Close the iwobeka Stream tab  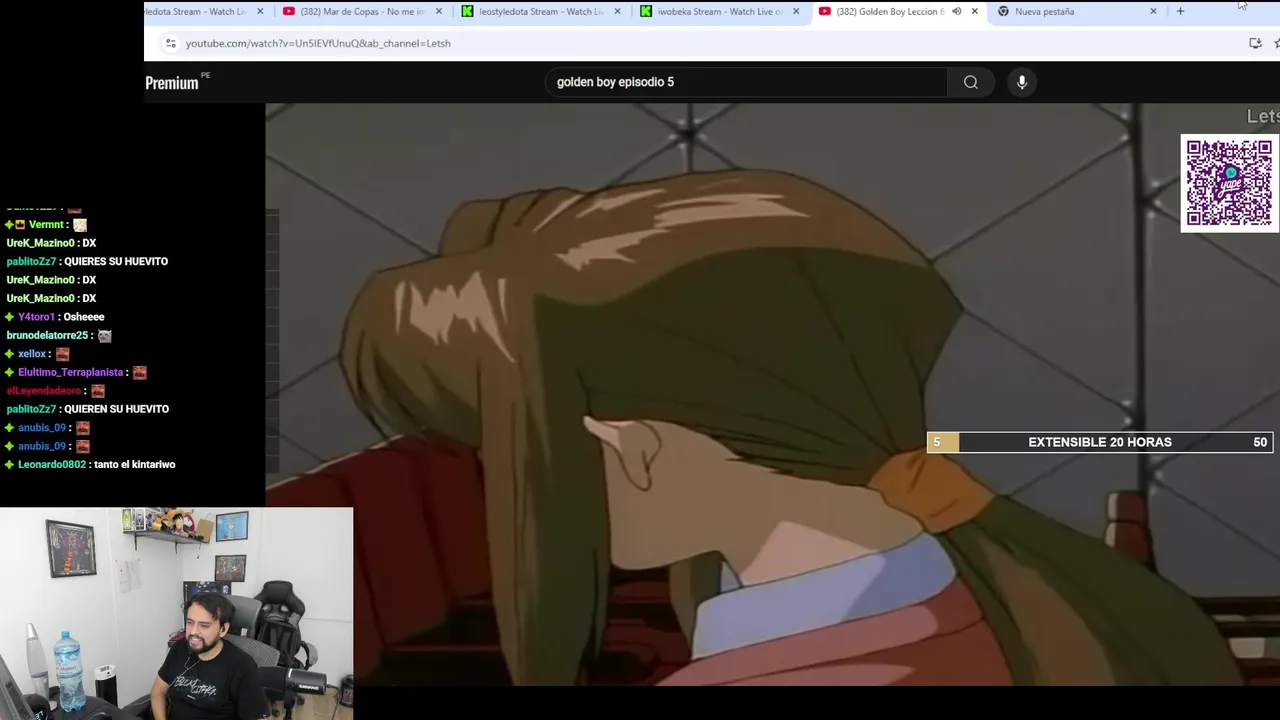coord(796,11)
